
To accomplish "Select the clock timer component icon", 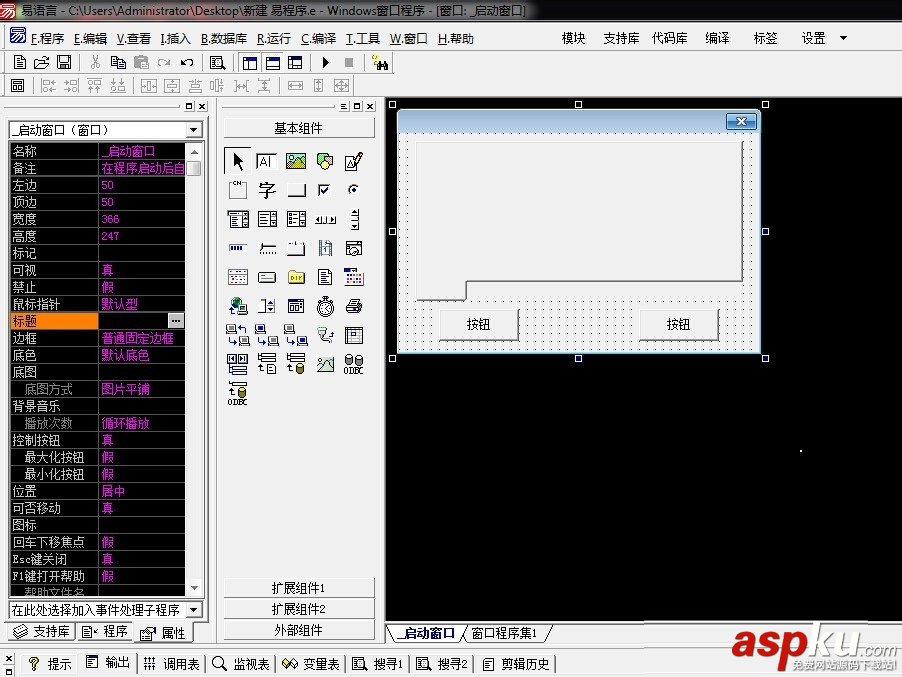I will tap(325, 306).
